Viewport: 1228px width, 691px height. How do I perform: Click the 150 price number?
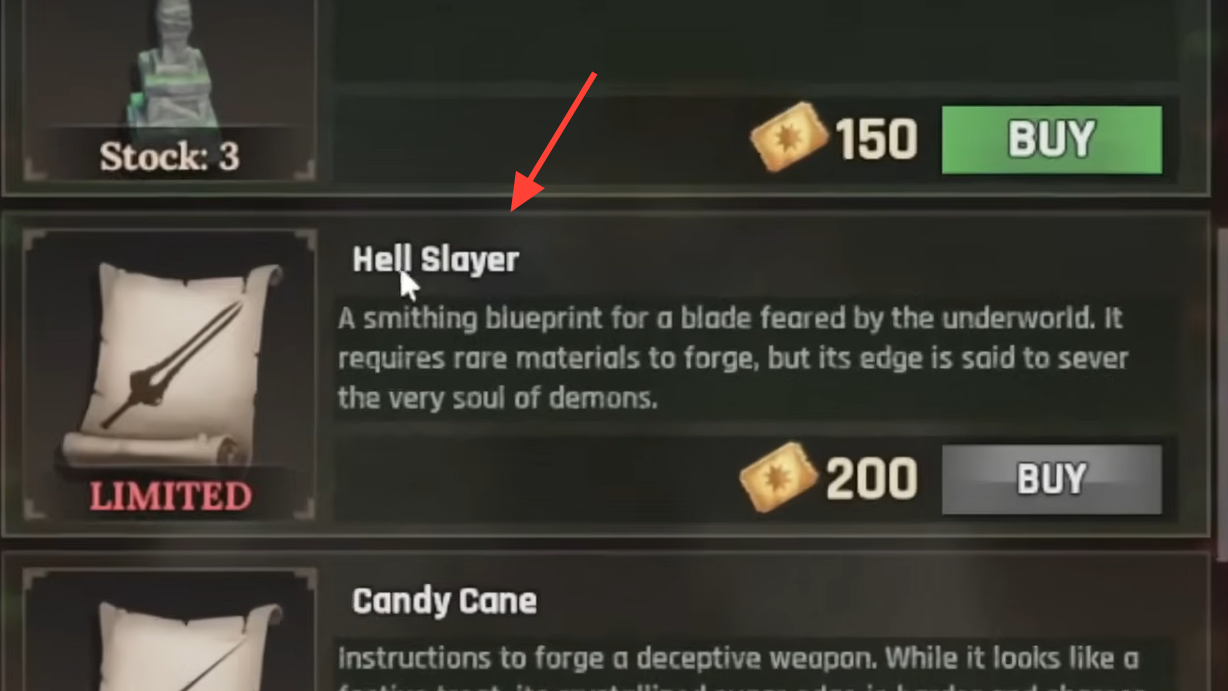pos(877,141)
